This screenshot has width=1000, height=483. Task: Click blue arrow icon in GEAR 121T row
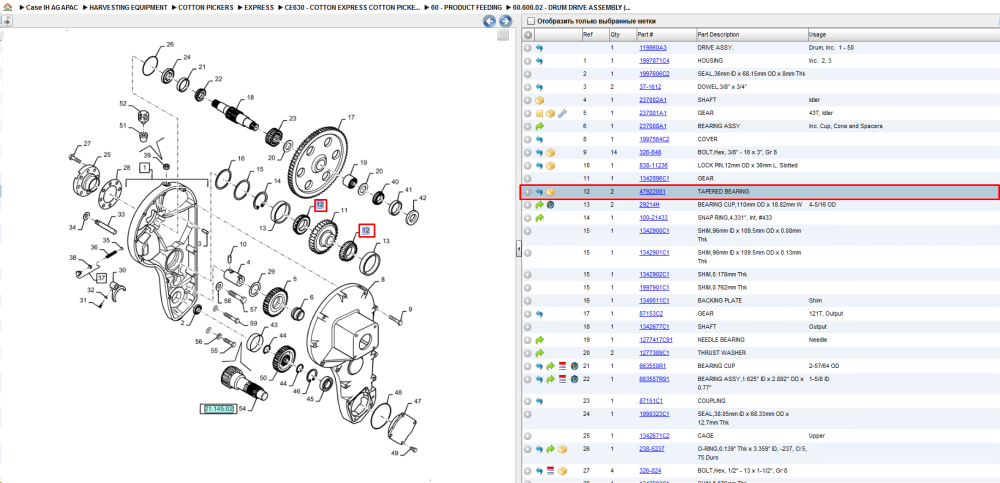pos(539,313)
